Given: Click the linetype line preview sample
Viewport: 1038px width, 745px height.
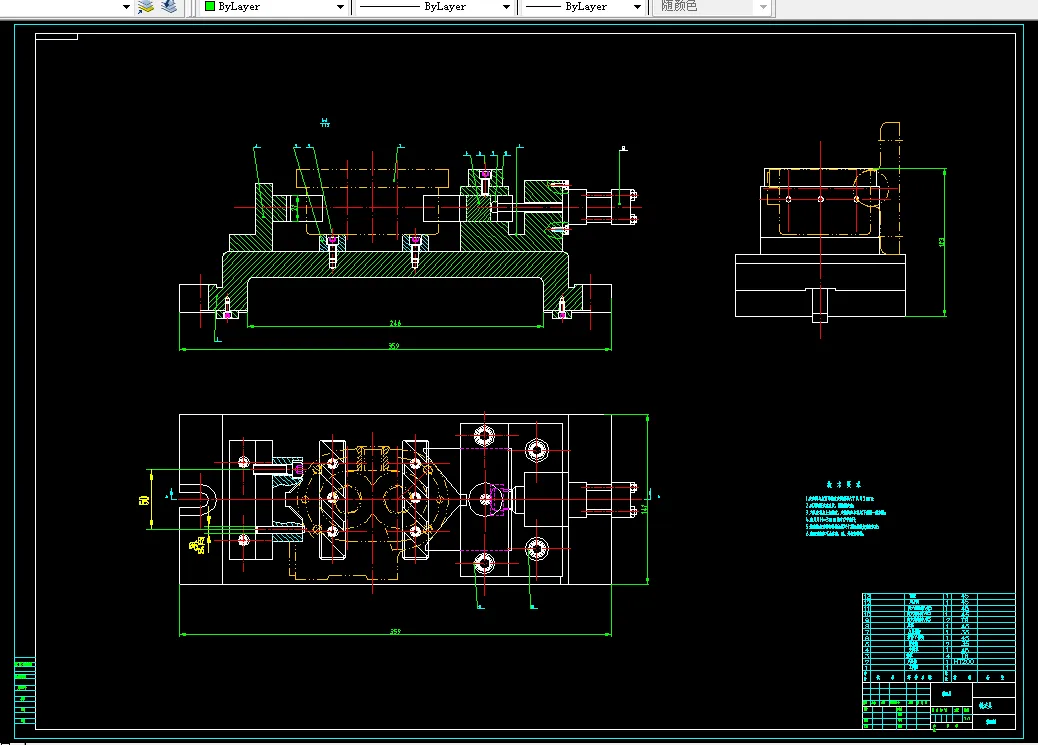Looking at the screenshot, I should coord(389,6).
